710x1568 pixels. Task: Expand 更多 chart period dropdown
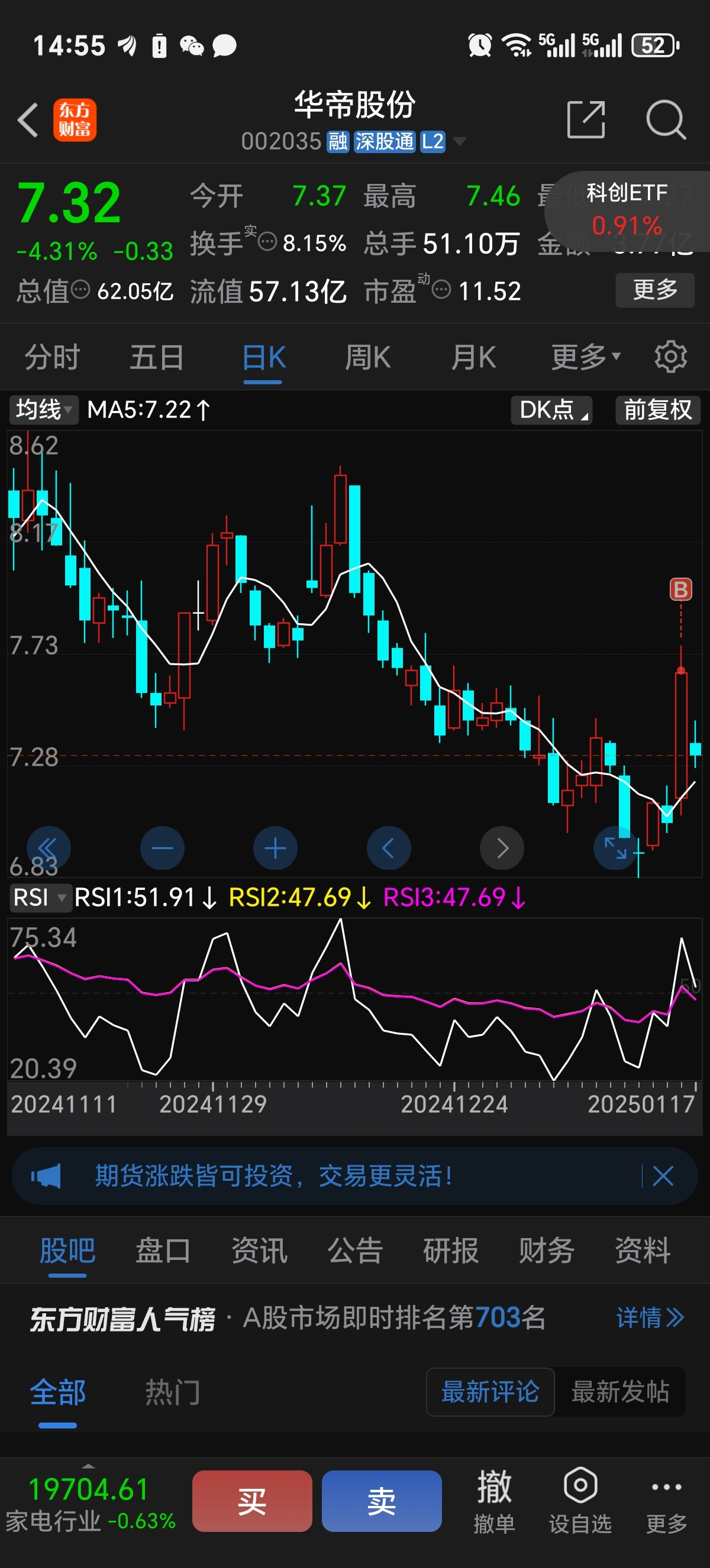coord(585,357)
